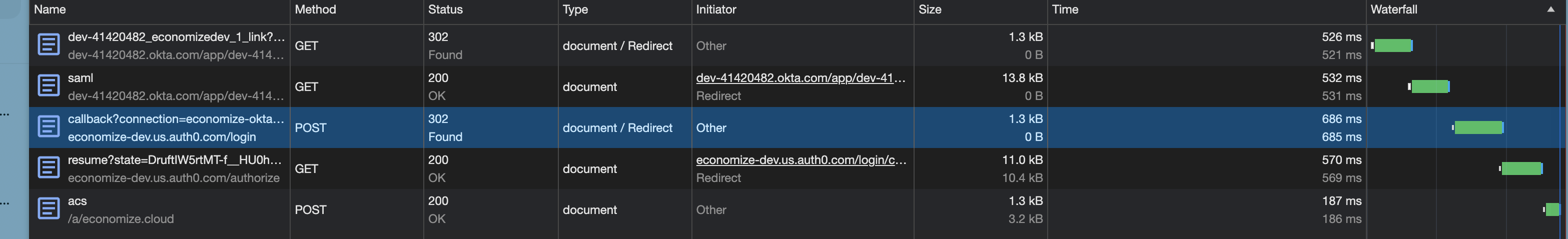Click document icon for the resume?state request

pyautogui.click(x=49, y=168)
